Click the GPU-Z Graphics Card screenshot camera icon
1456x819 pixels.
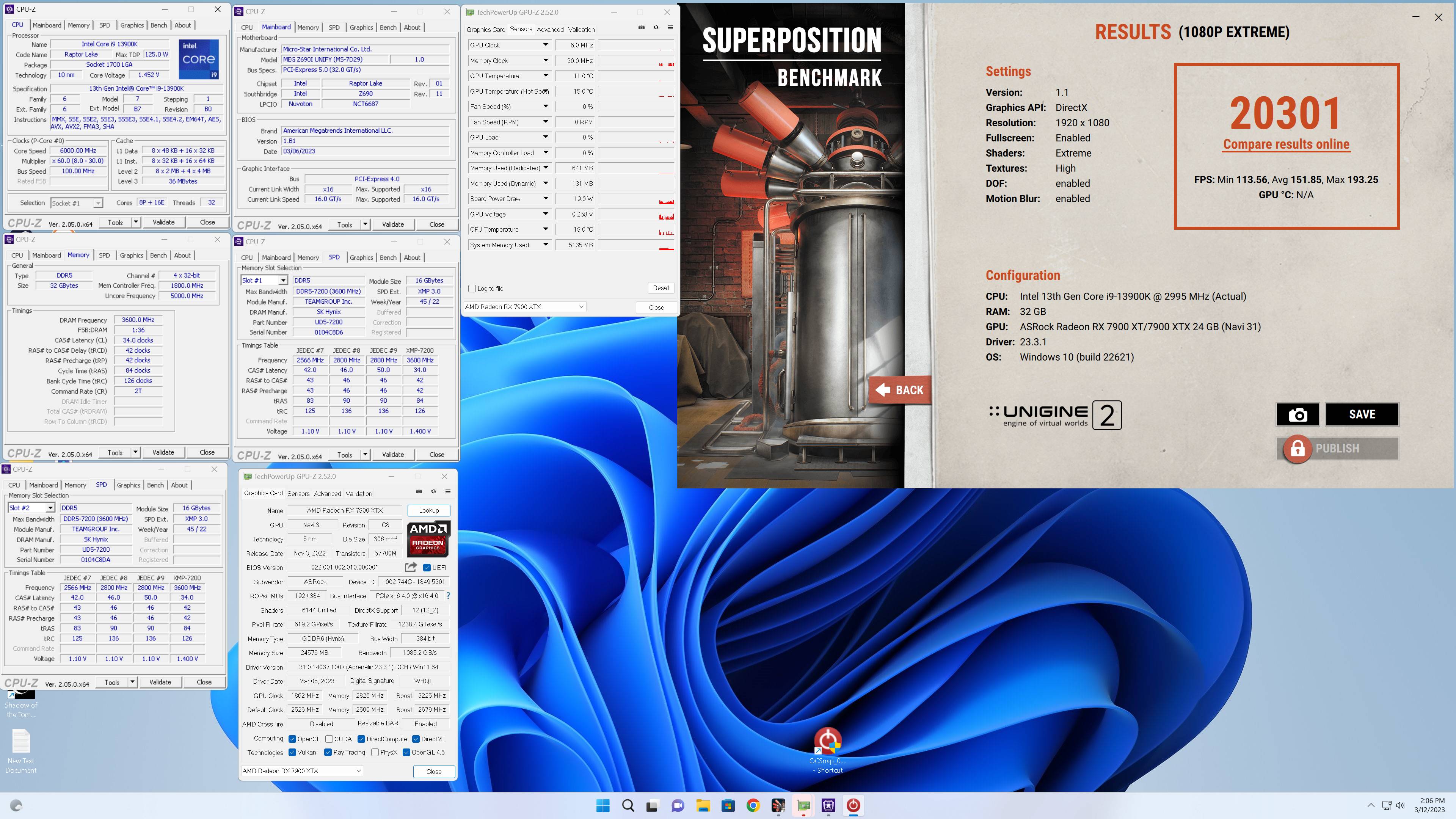coord(419,491)
